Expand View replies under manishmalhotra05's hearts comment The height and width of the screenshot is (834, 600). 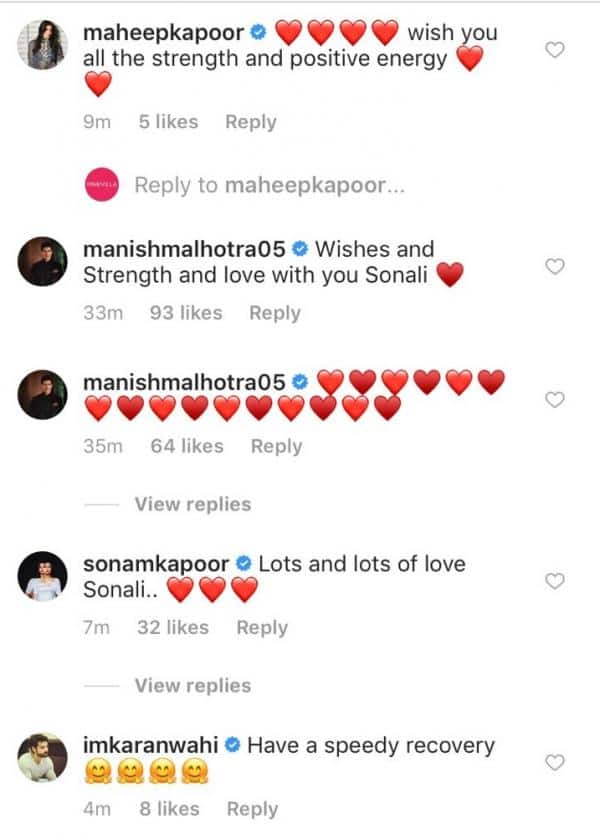pyautogui.click(x=192, y=504)
